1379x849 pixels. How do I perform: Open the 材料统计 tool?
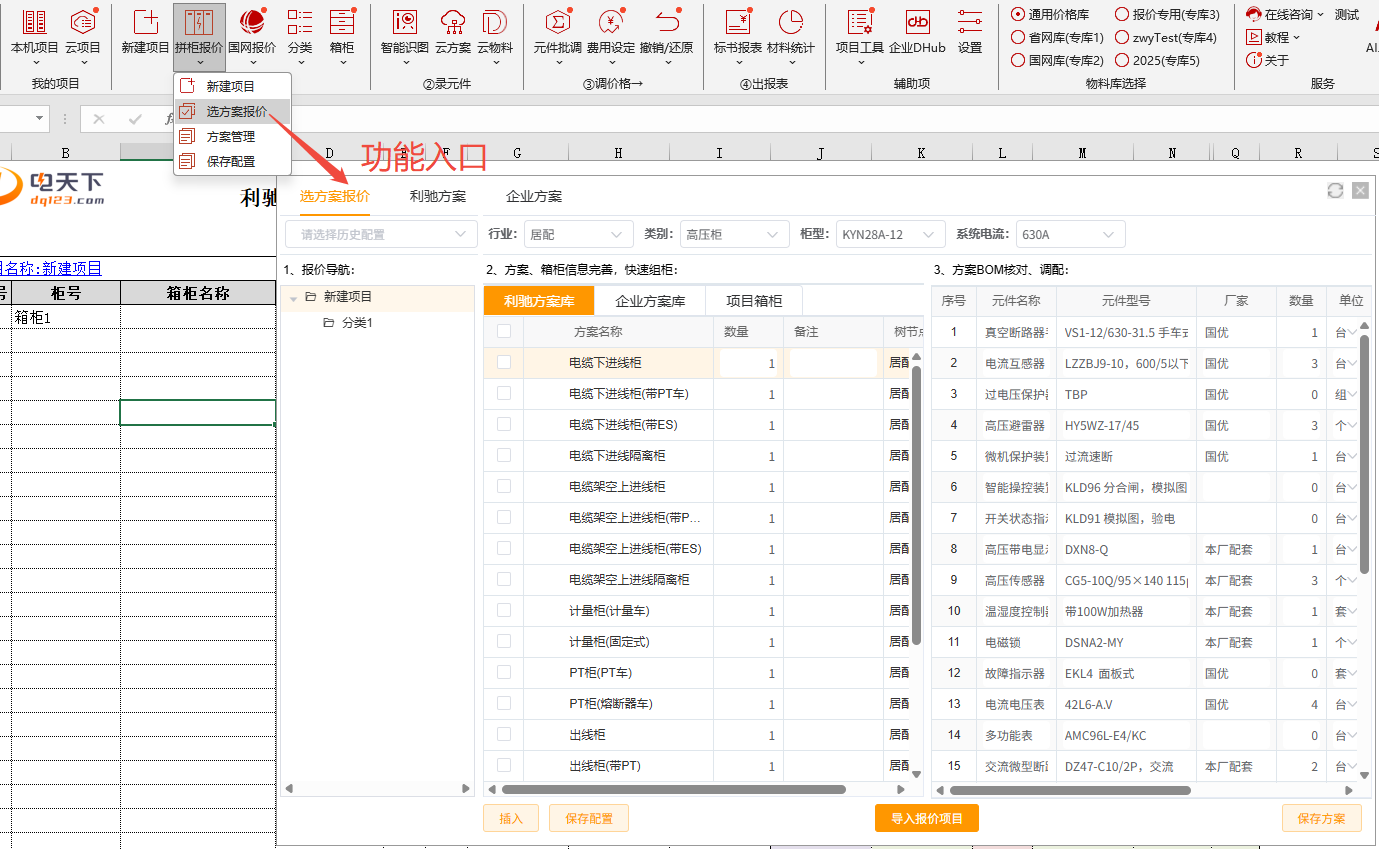(x=791, y=32)
